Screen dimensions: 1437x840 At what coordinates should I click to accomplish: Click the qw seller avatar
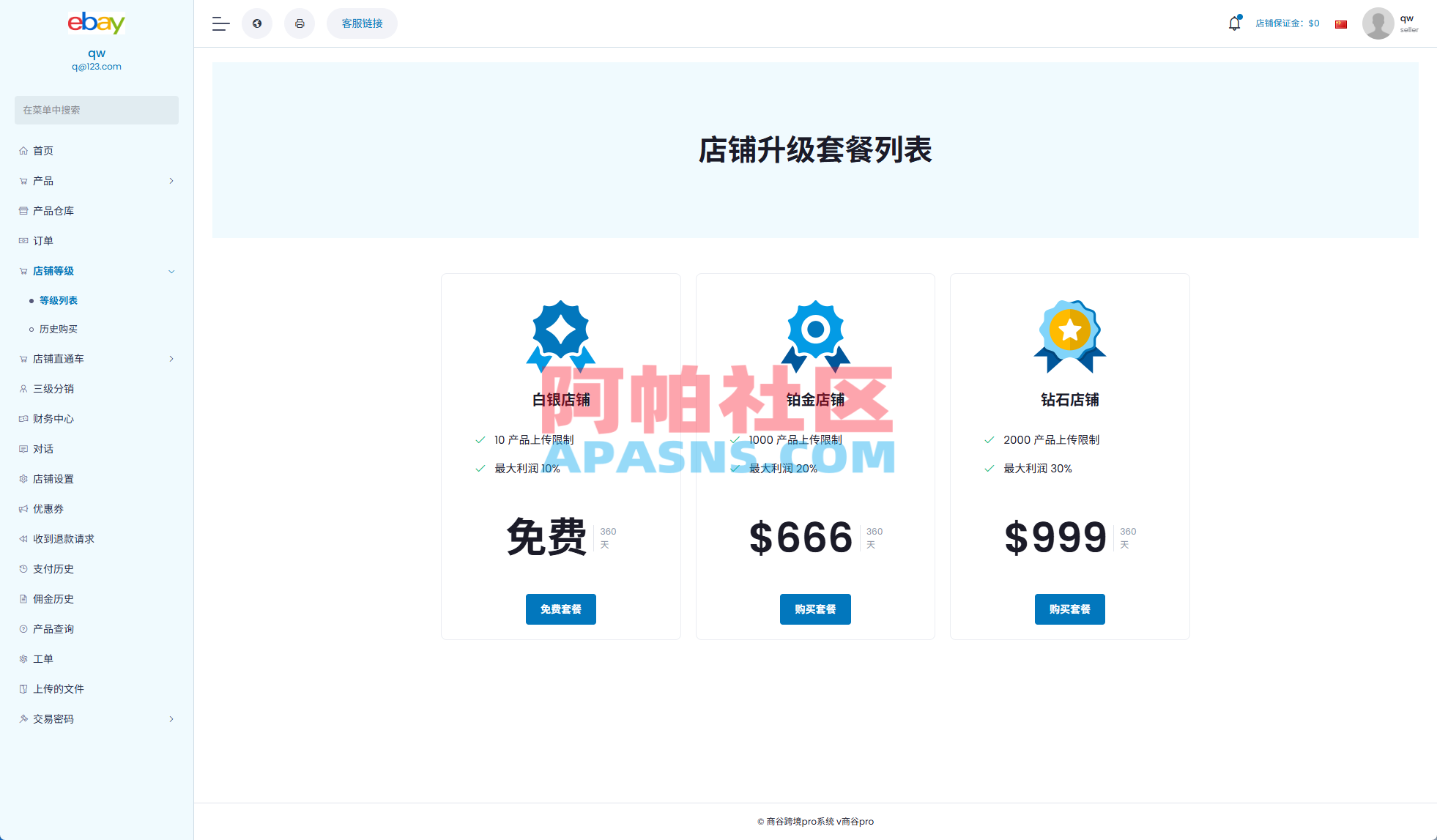1378,23
